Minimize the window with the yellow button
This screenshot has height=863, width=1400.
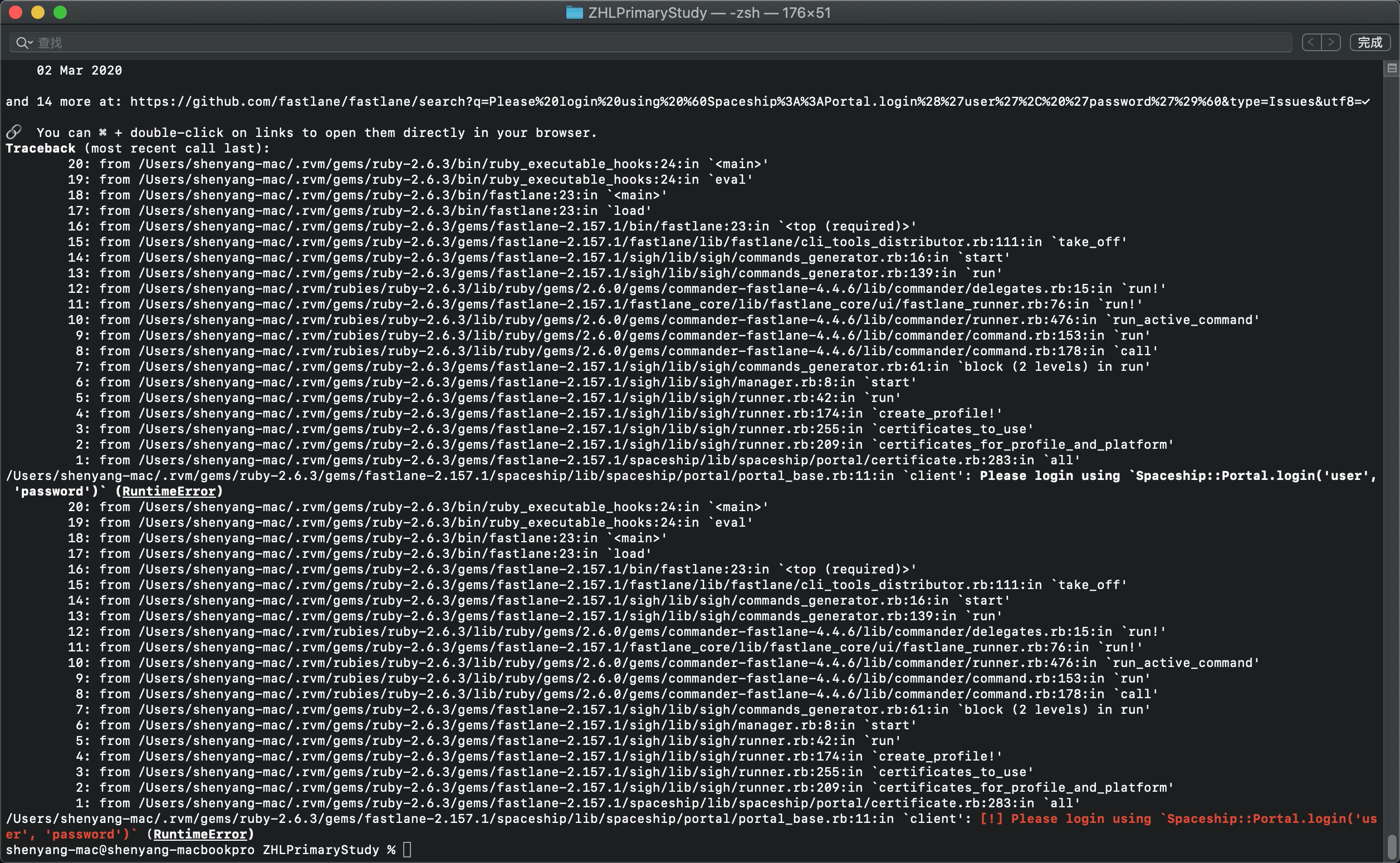tap(38, 13)
